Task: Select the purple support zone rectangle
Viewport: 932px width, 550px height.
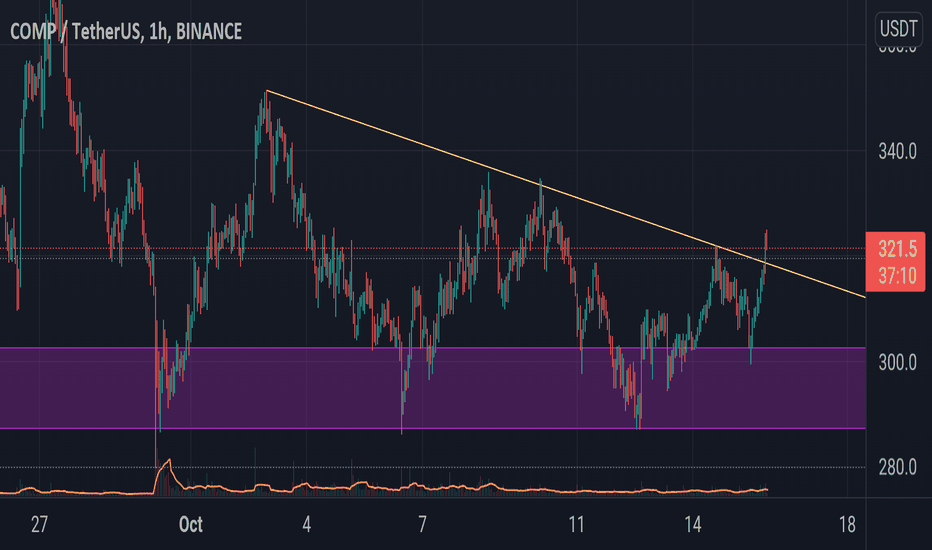Action: (433, 388)
